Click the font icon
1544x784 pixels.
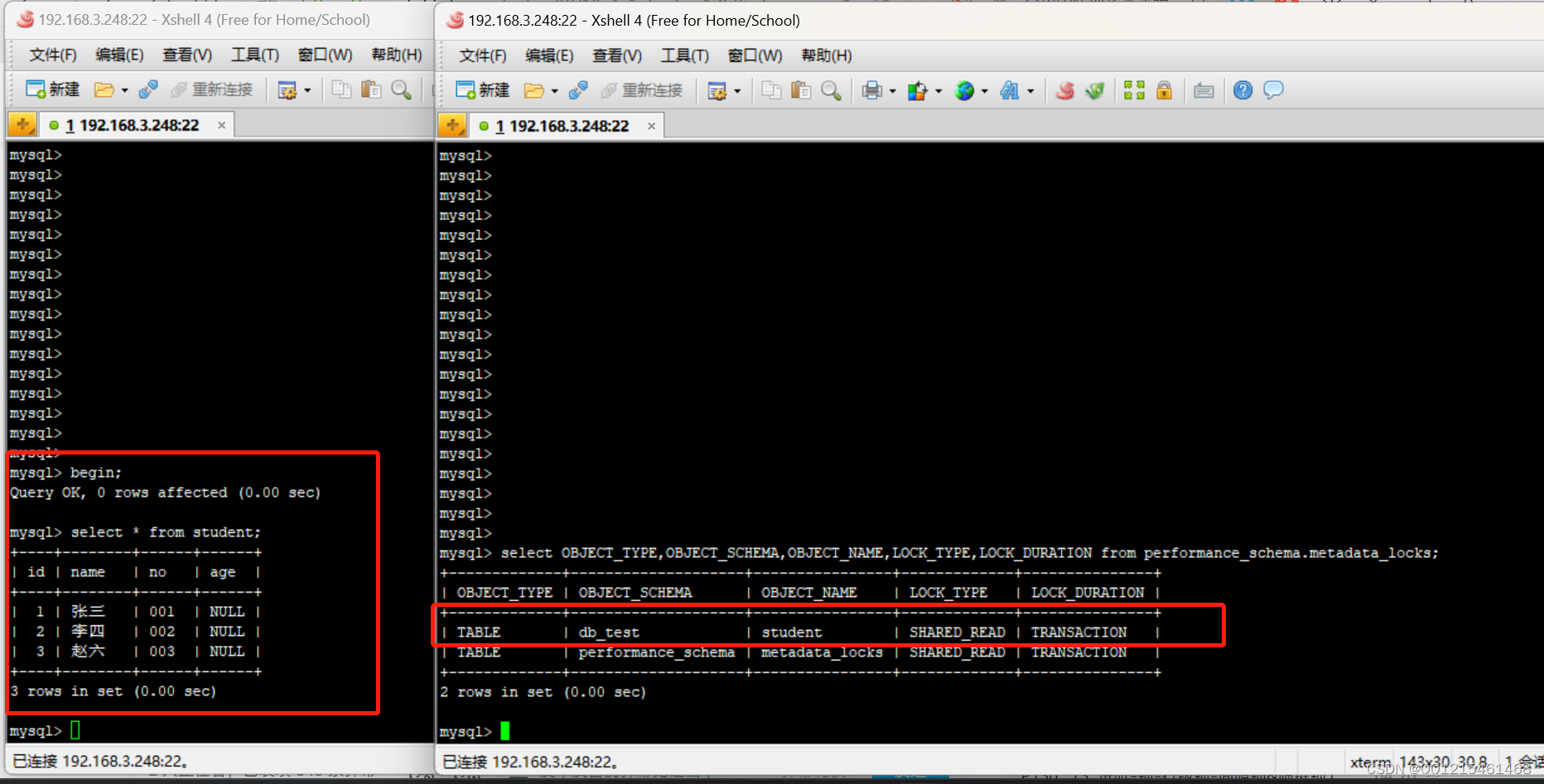point(1010,90)
